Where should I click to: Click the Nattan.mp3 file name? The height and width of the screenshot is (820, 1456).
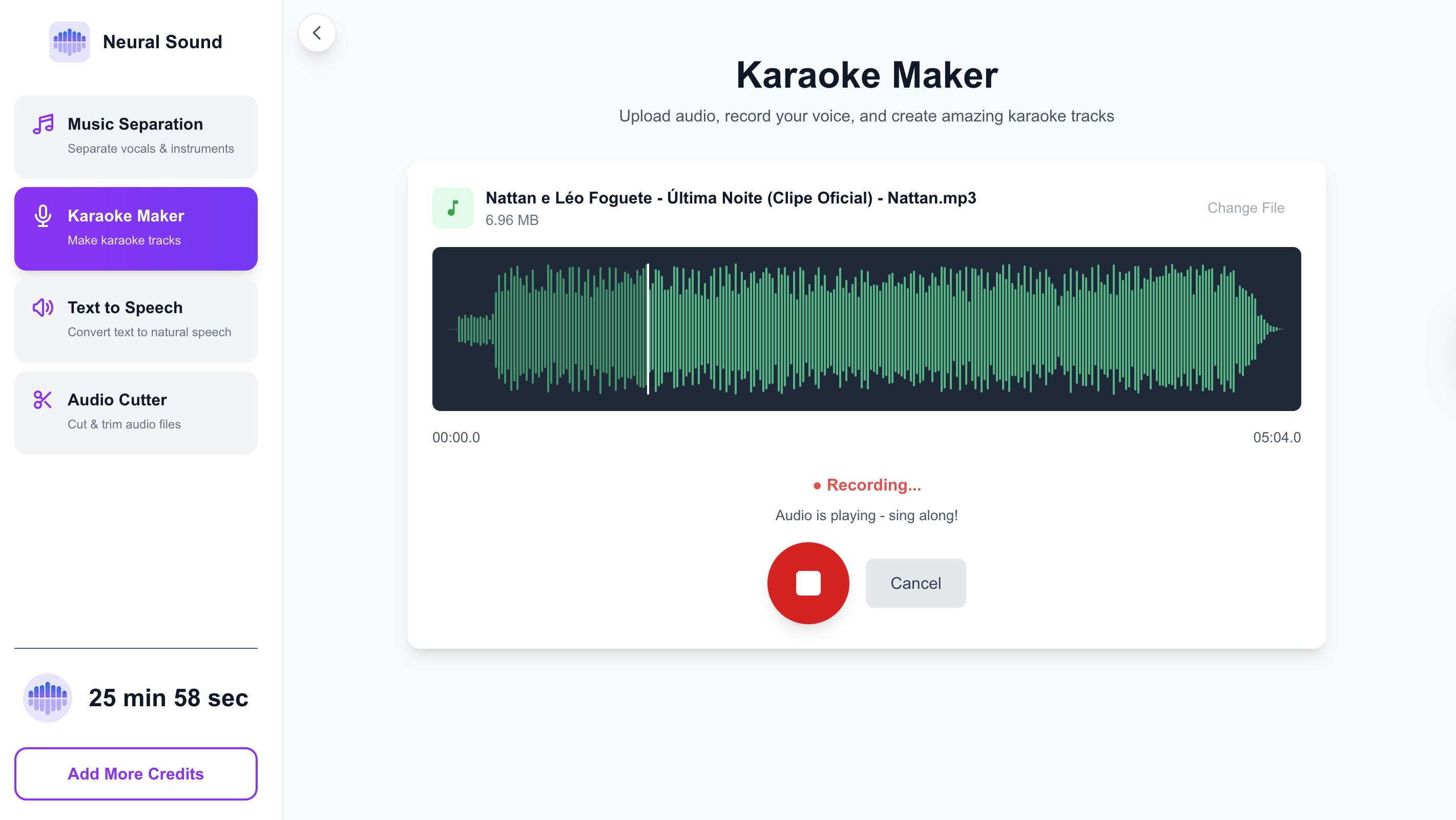(730, 198)
